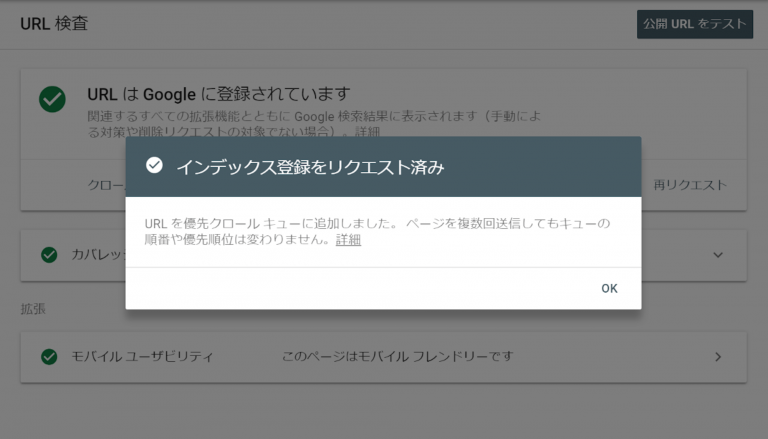768x439 pixels.
Task: Click the URL 検査 page heading
Action: click(54, 24)
